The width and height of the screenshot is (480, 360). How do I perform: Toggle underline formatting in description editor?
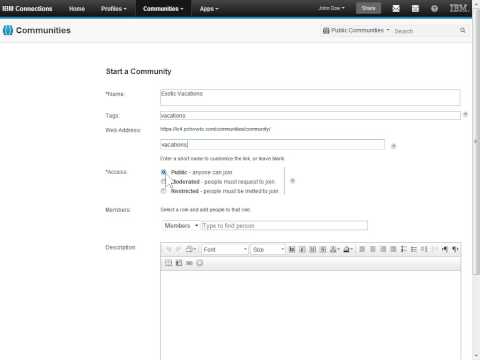click(313, 249)
